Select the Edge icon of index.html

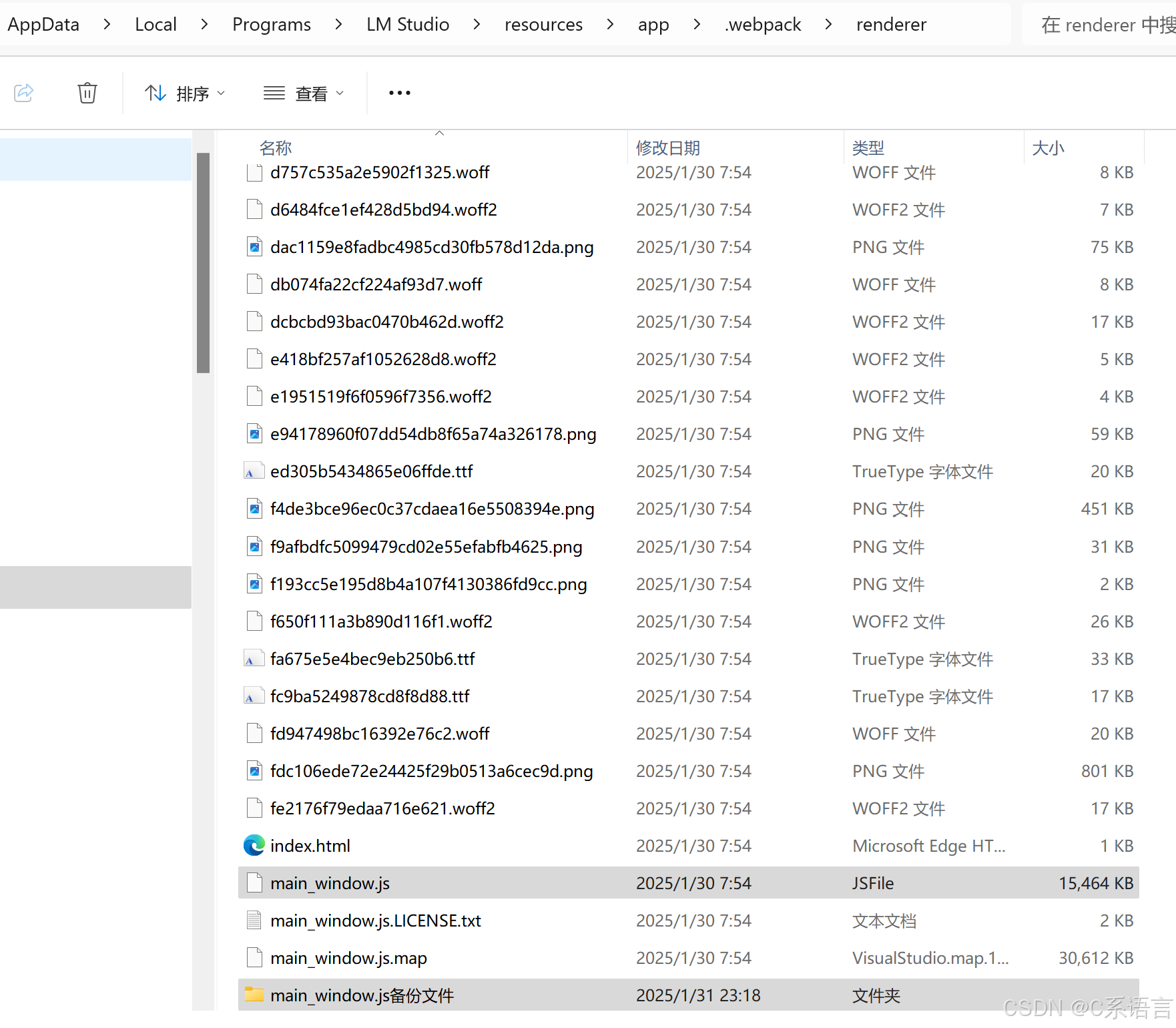click(x=254, y=846)
